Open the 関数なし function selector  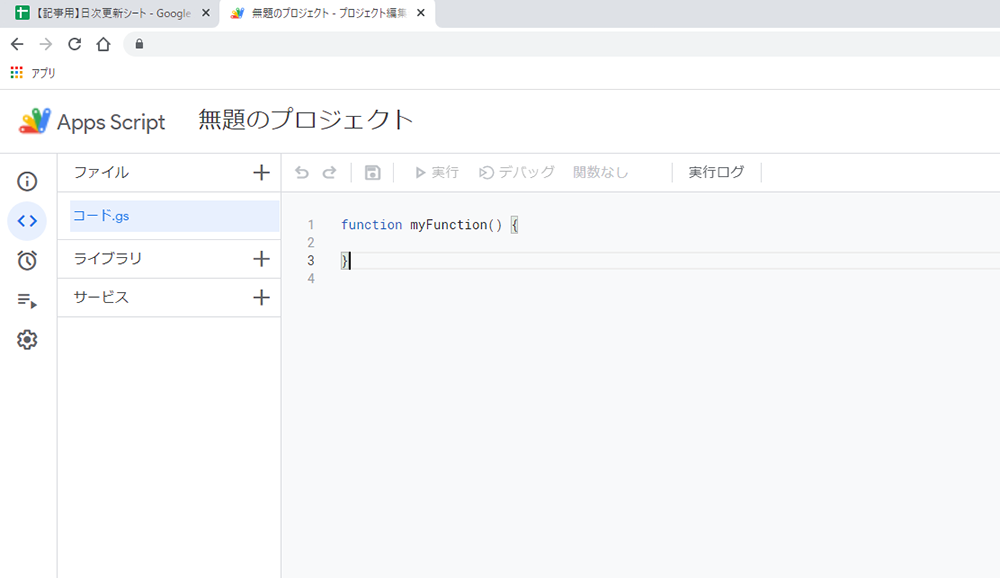600,172
